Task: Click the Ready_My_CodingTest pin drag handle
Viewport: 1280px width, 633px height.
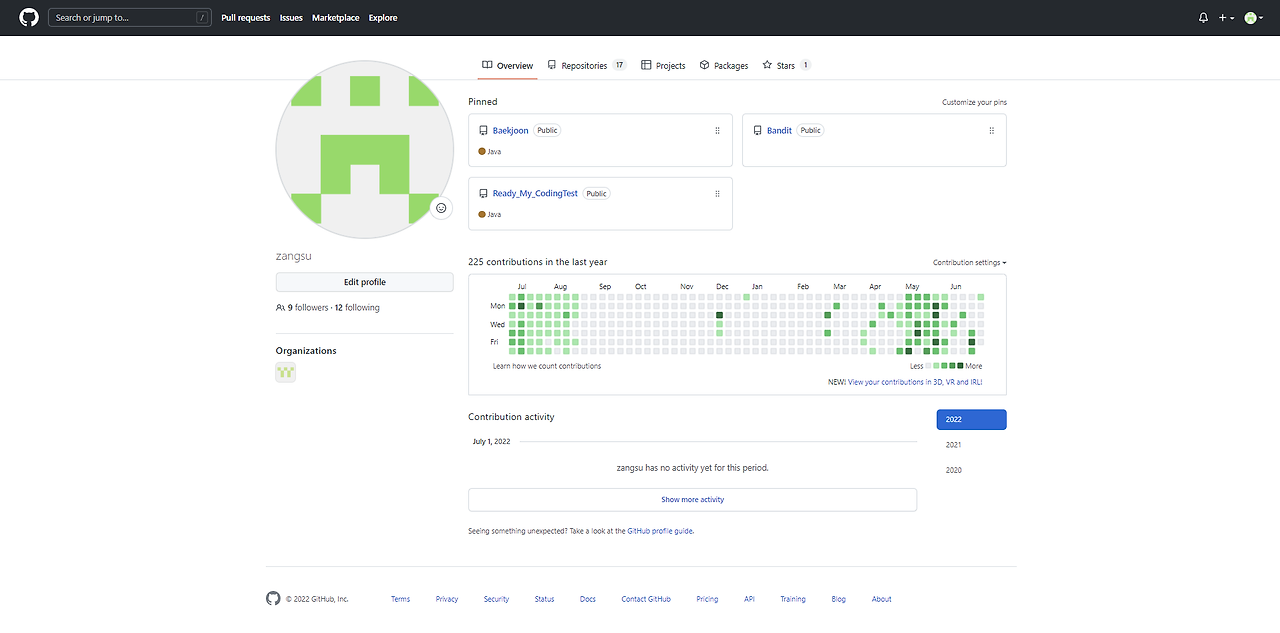Action: [717, 194]
